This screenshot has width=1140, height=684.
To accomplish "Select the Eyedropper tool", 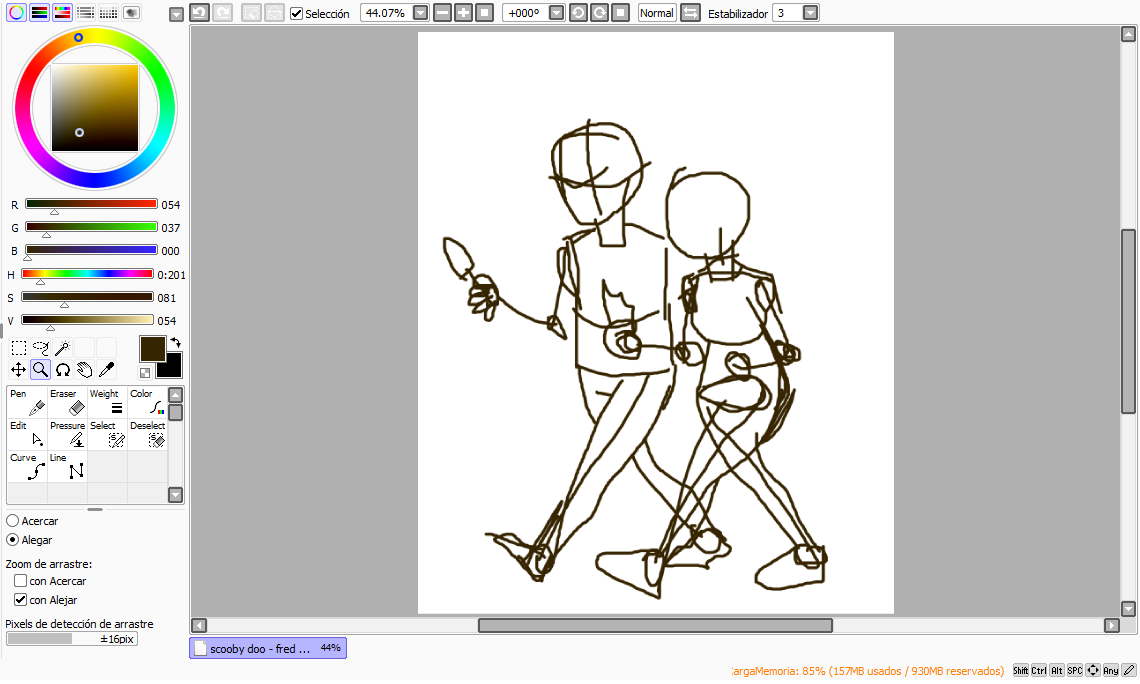I will pos(106,369).
